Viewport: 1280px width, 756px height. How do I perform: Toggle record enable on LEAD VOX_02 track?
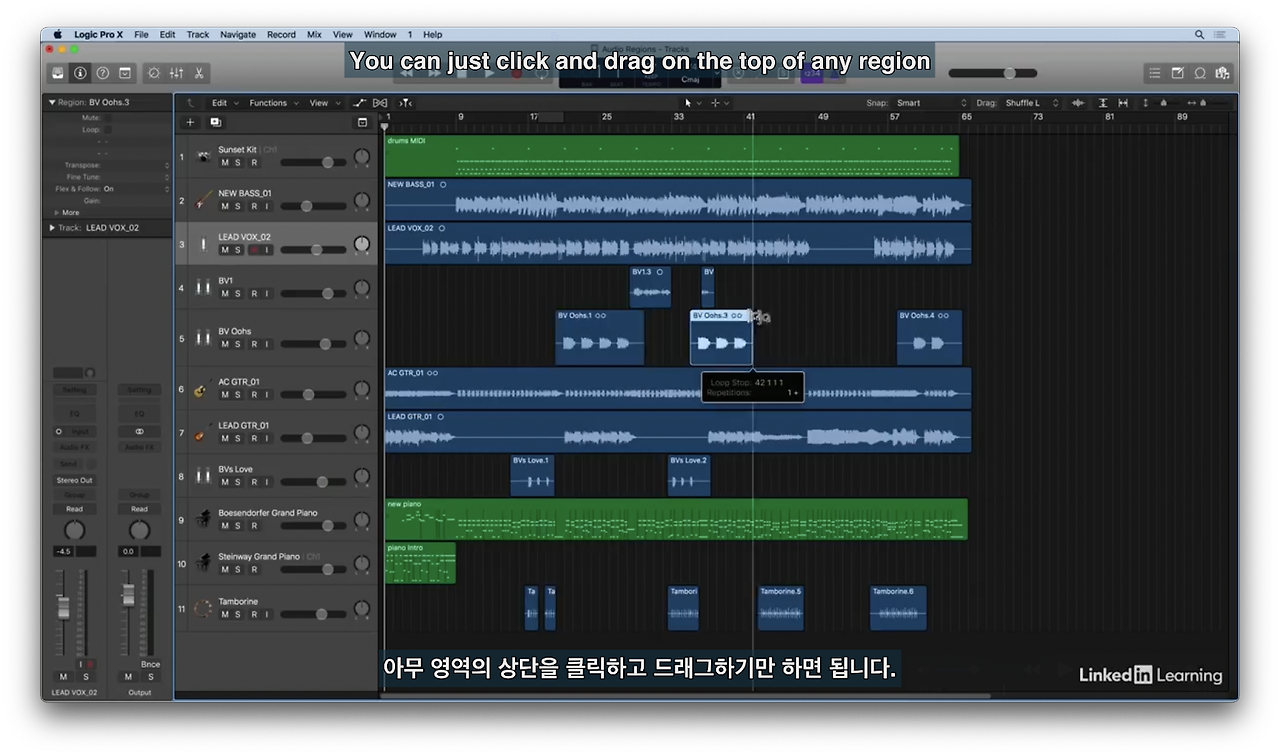tap(253, 250)
